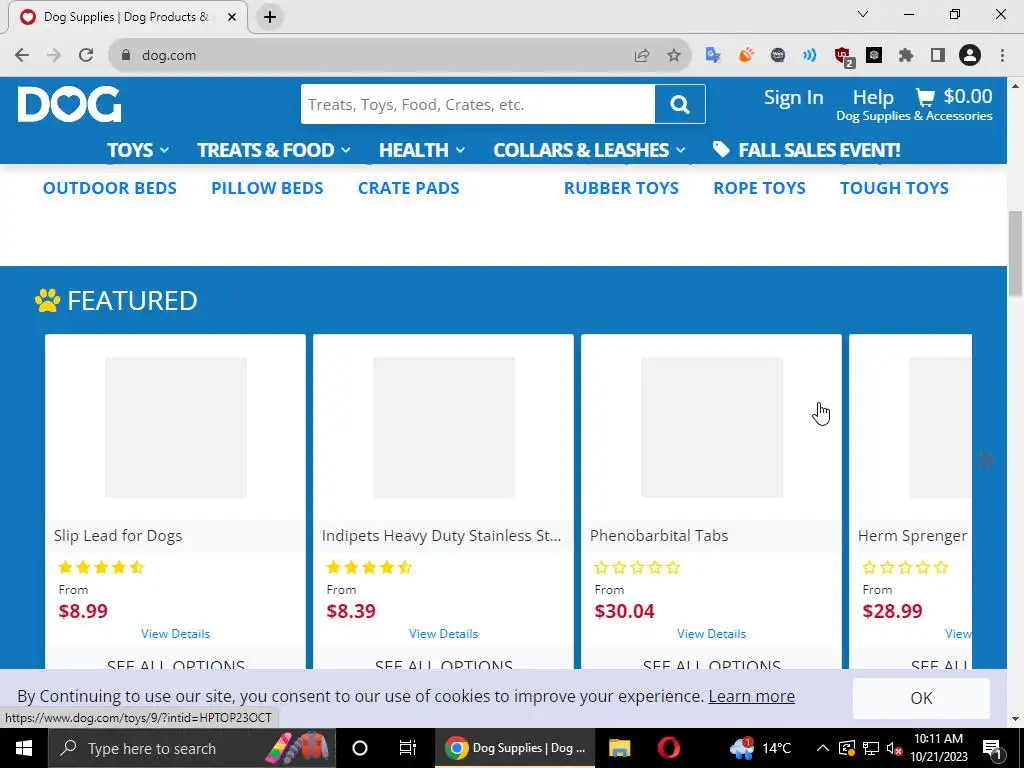Click the browser forward arrow
This screenshot has width=1024, height=768.
tap(54, 56)
